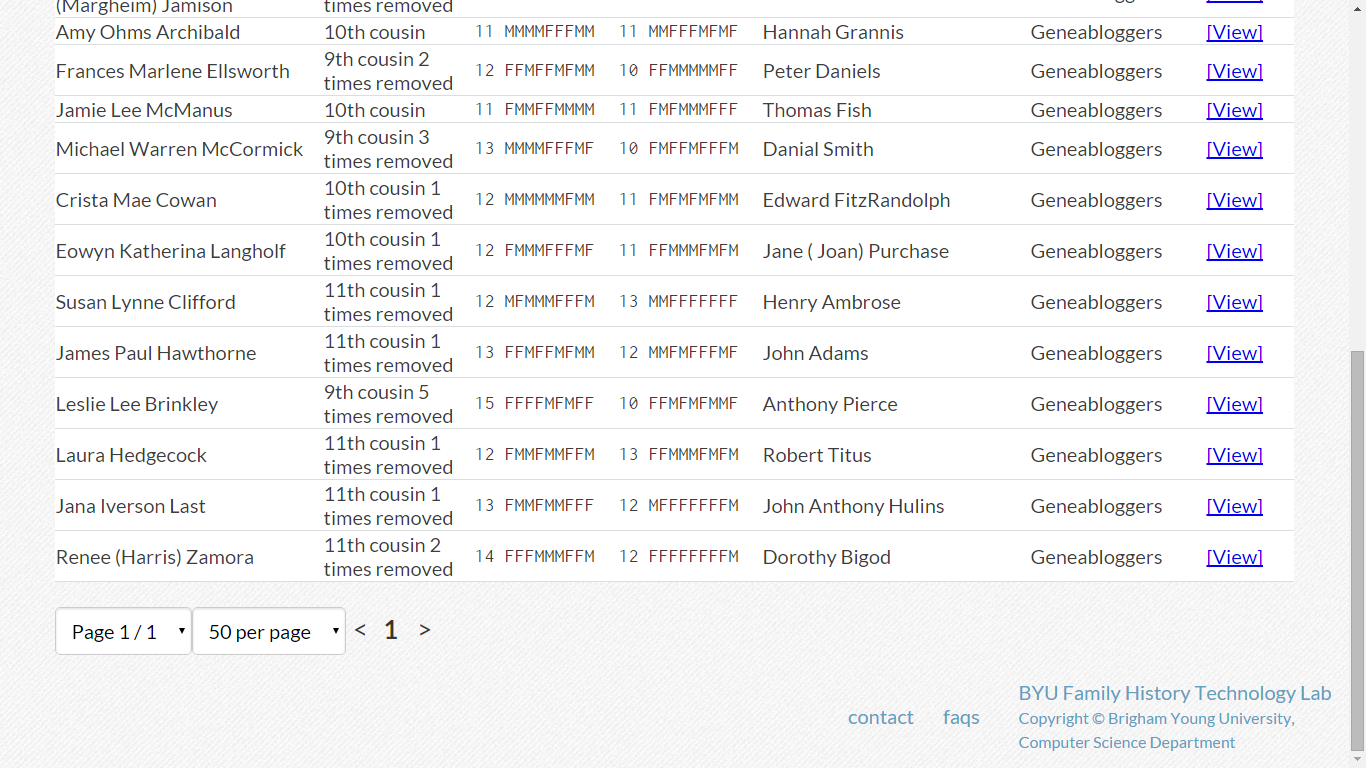Image resolution: width=1366 pixels, height=768 pixels.
Task: View relationship details for Leslie Lee Brinkley
Action: pyautogui.click(x=1234, y=403)
